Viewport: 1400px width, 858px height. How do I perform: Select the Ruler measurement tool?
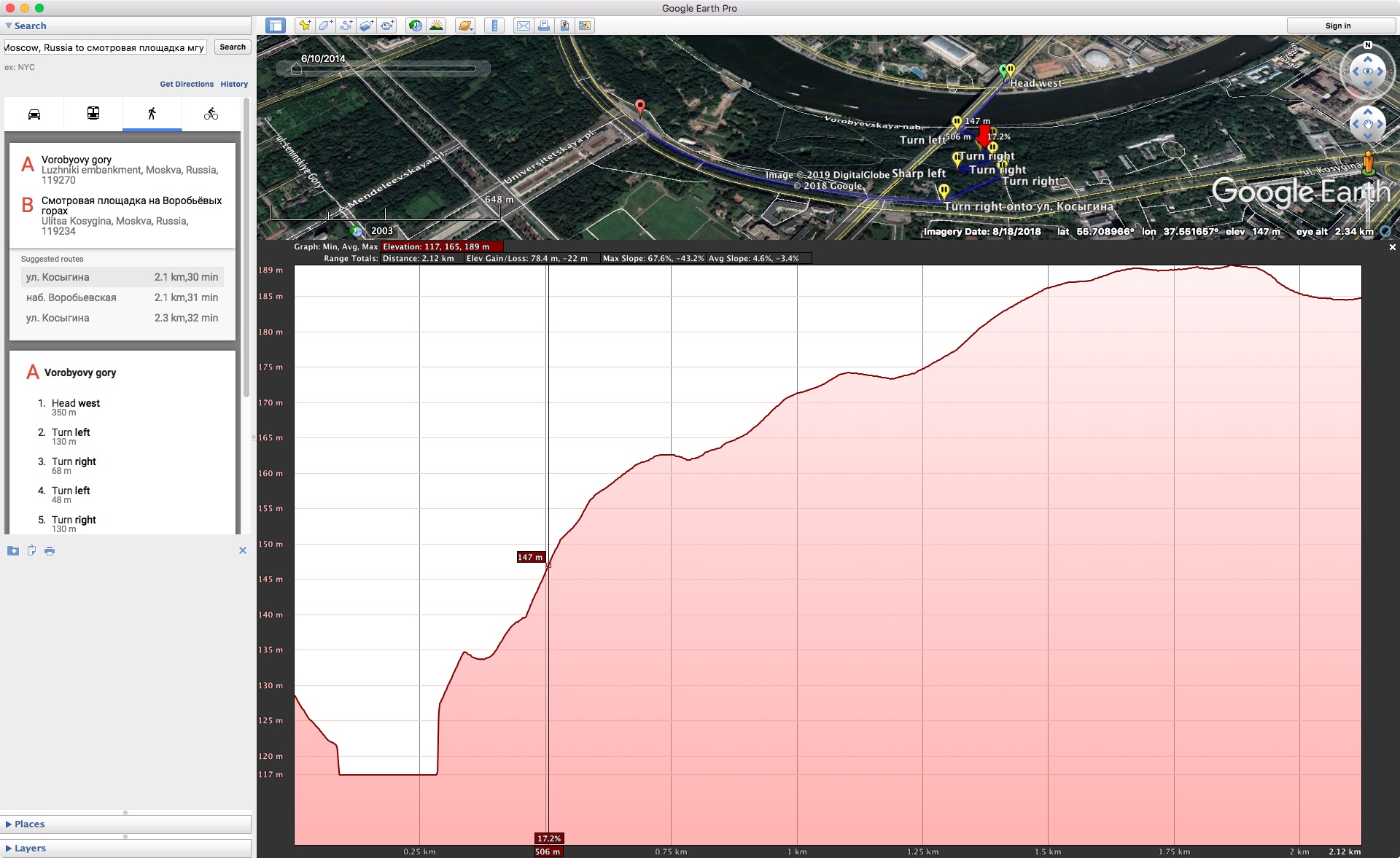(x=494, y=26)
